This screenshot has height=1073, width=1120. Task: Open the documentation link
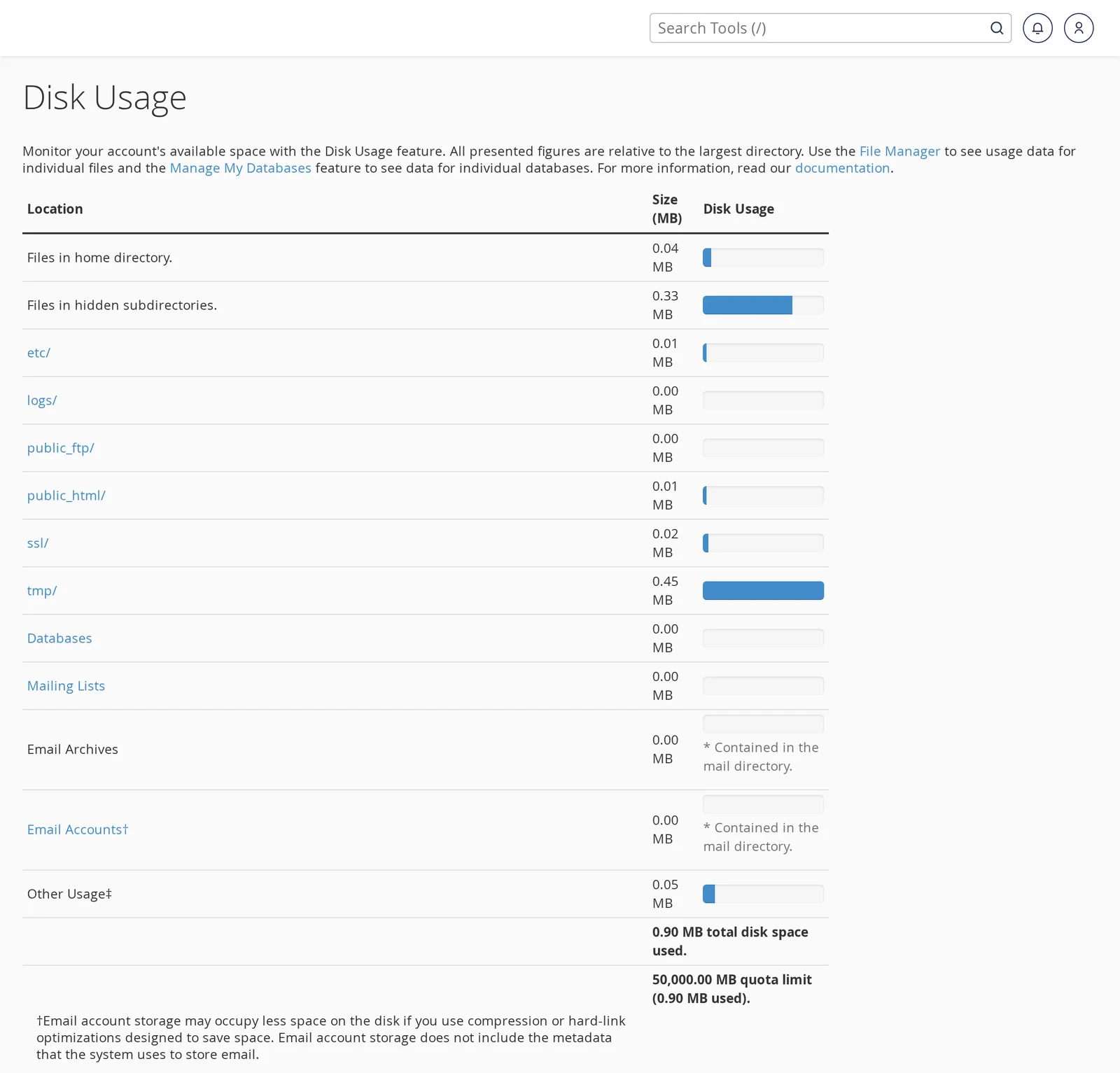pos(842,168)
